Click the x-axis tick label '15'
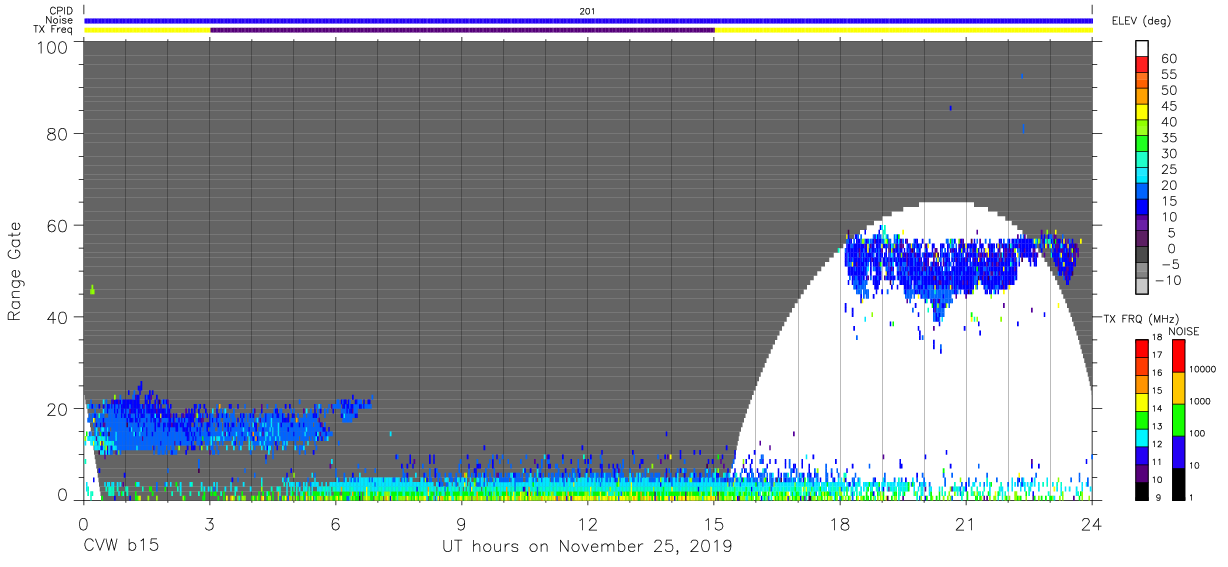Screen dimensions: 1228x567 (714, 522)
